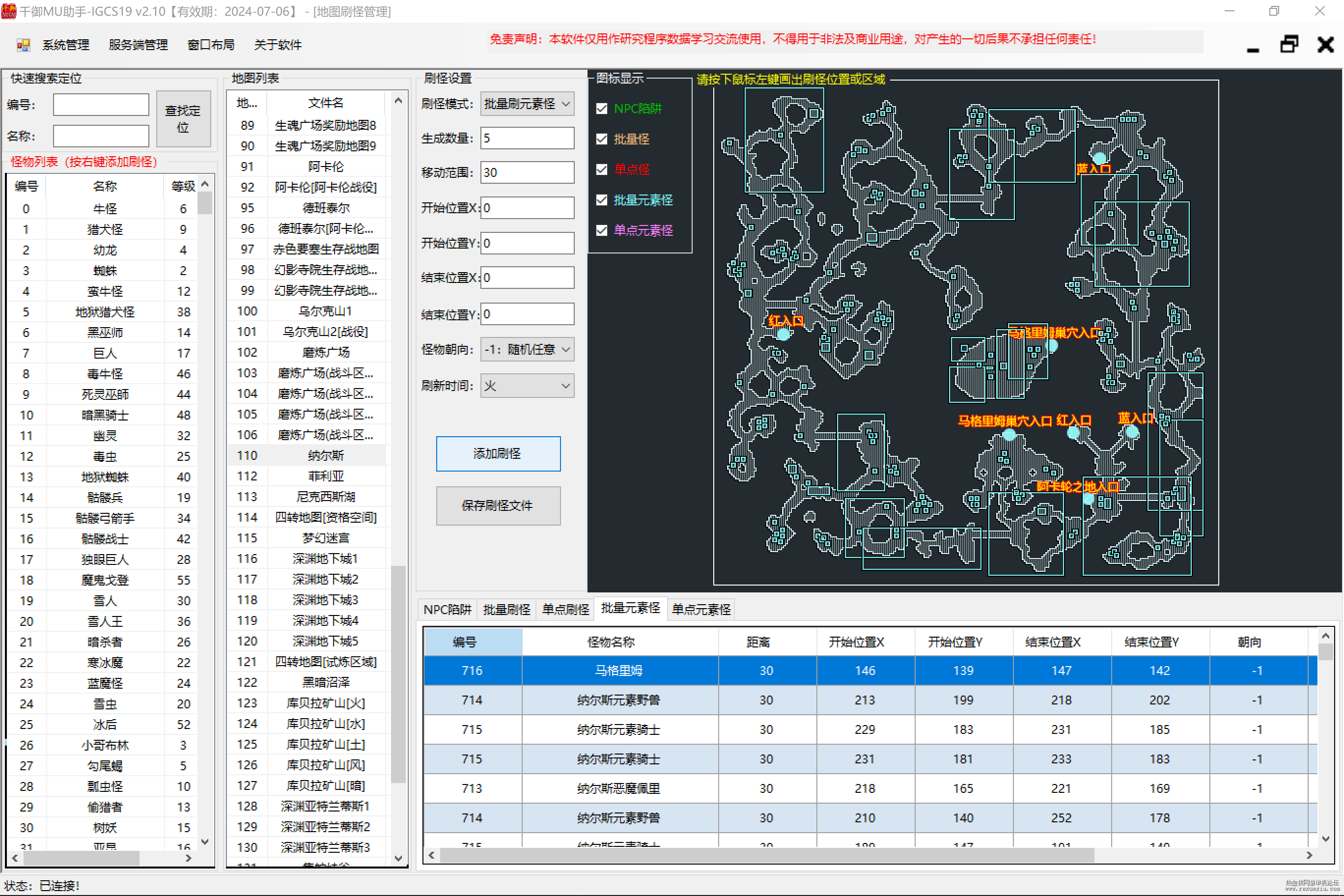Select monster 暗黑骑士 in monster list

pyautogui.click(x=103, y=415)
